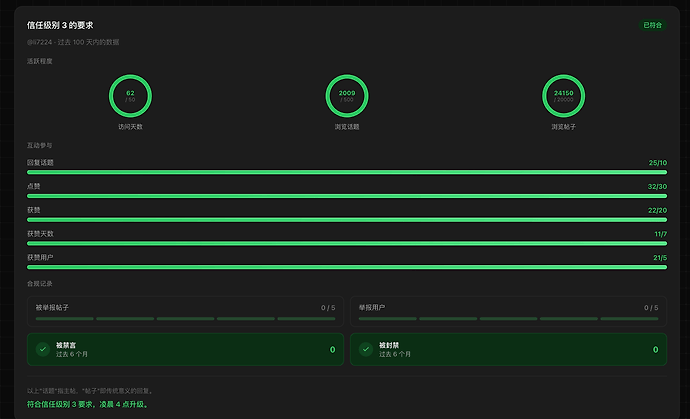
Task: Open the 举报用户 compliance card
Action: tap(508, 312)
